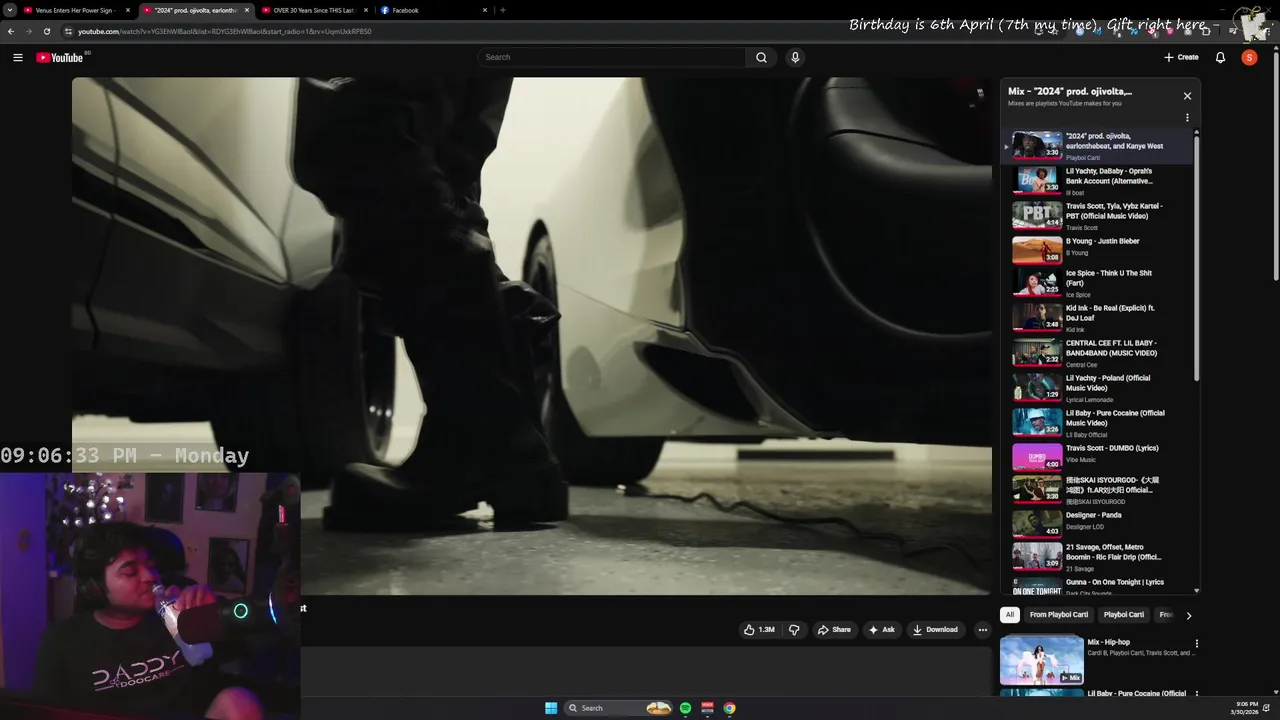
Task: Open the taskbar clock at 9:06 PM
Action: [1246, 708]
